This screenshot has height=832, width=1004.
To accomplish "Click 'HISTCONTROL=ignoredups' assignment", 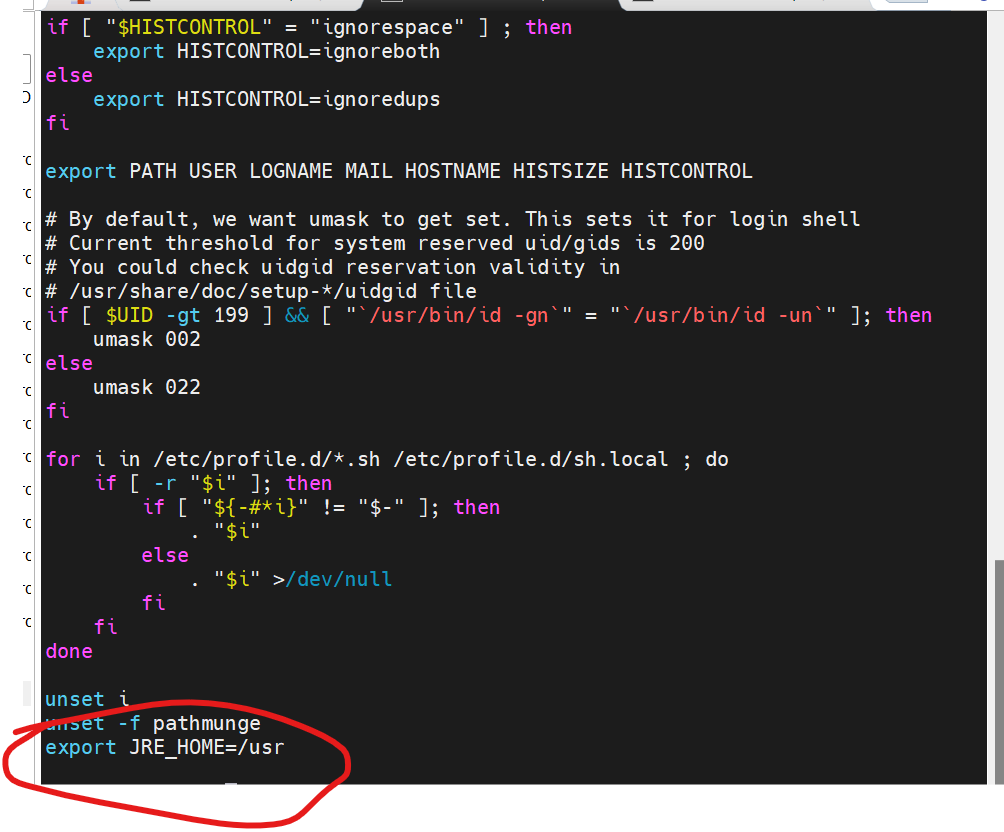I will coord(309,99).
